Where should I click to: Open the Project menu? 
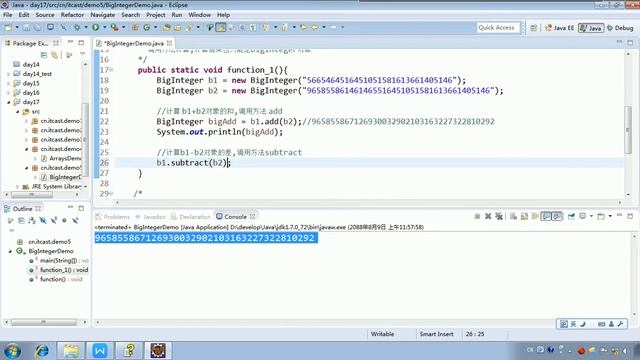click(156, 15)
